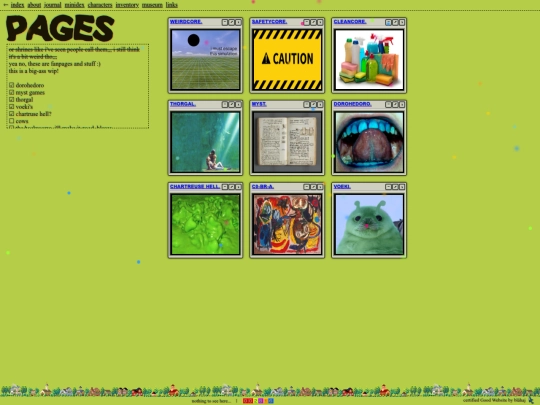Toggle the chartreuse hell? checkbox
The width and height of the screenshot is (540, 405).
tap(12, 114)
